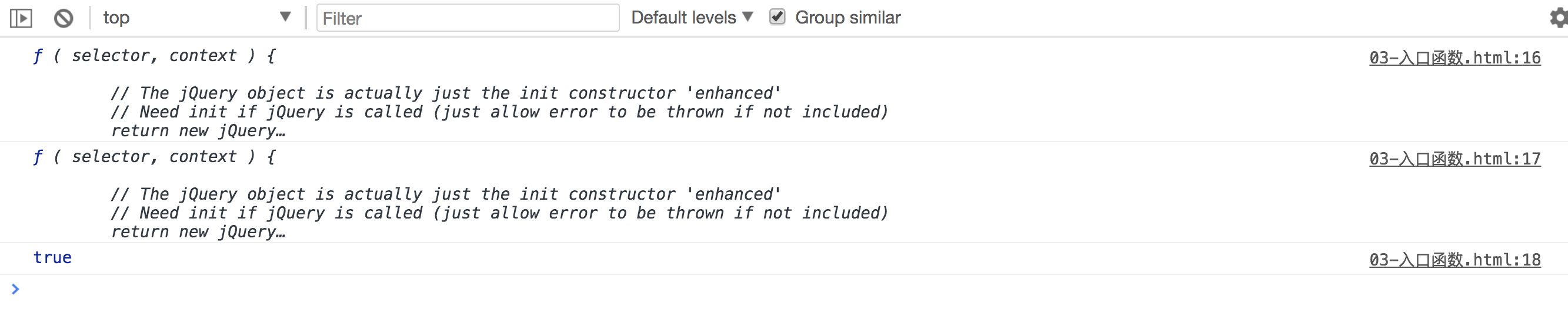Click the logged true value
The image size is (1568, 316).
[x=52, y=258]
